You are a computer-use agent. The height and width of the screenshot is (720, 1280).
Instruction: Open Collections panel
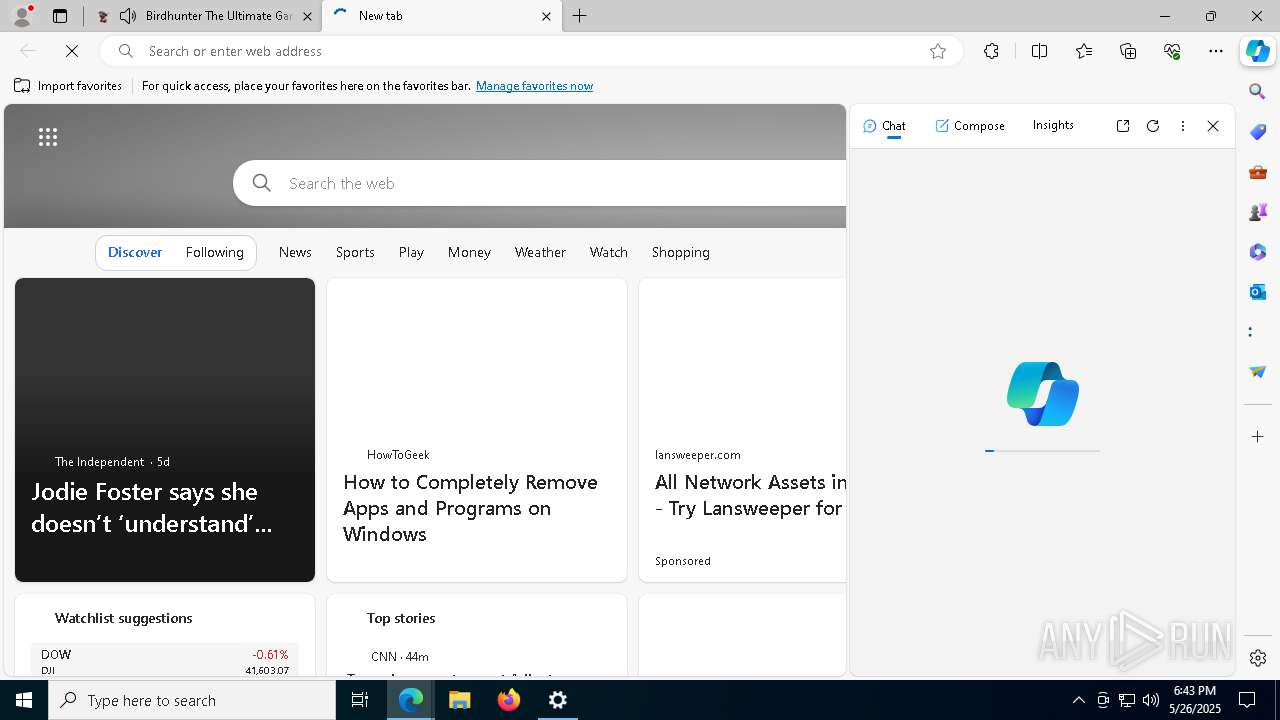coord(1128,51)
